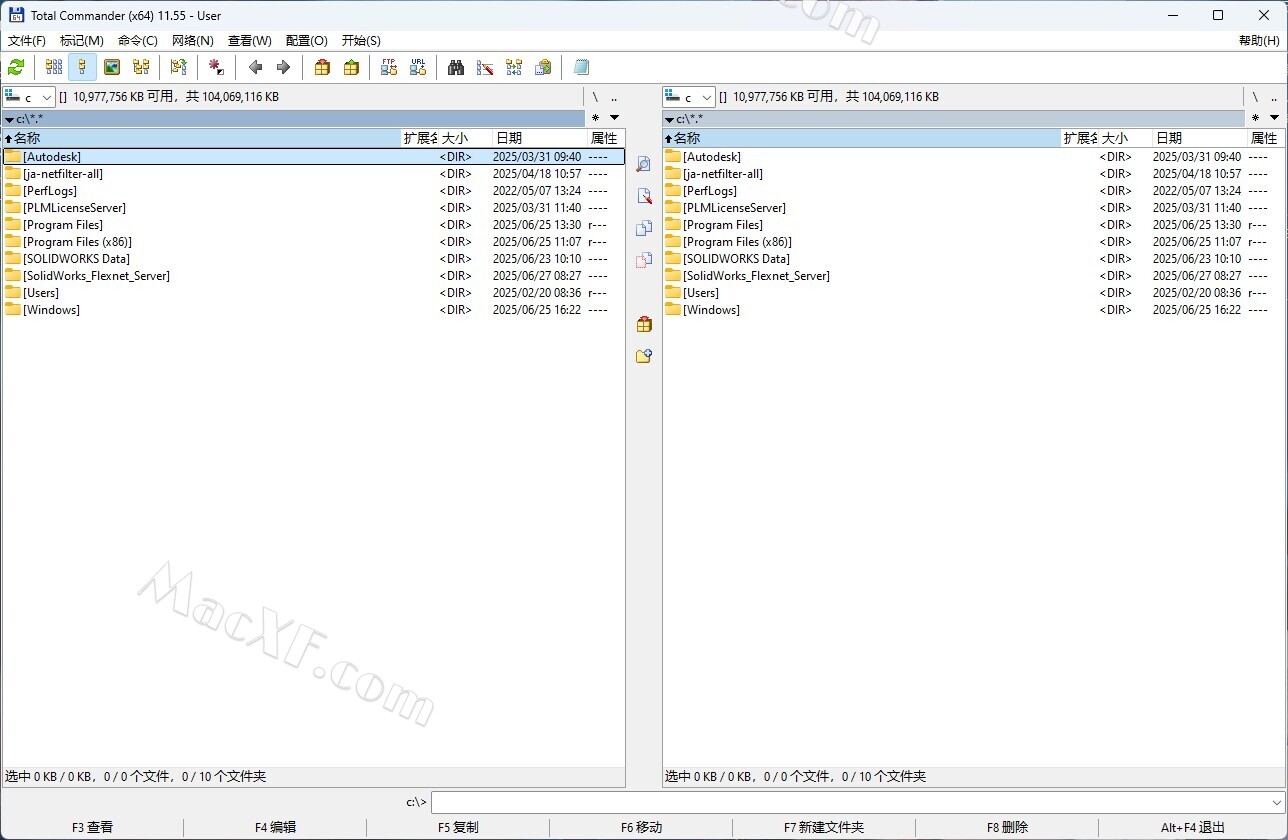Viewport: 1288px width, 840px height.
Task: Toggle the directory tree view icon
Action: (x=141, y=67)
